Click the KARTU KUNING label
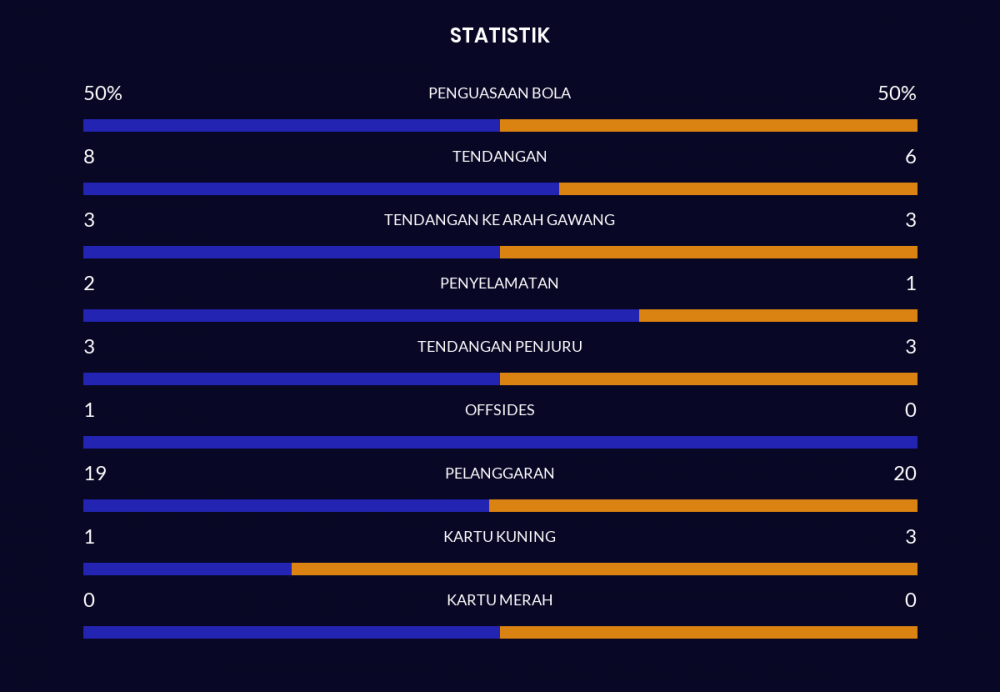 click(x=499, y=537)
